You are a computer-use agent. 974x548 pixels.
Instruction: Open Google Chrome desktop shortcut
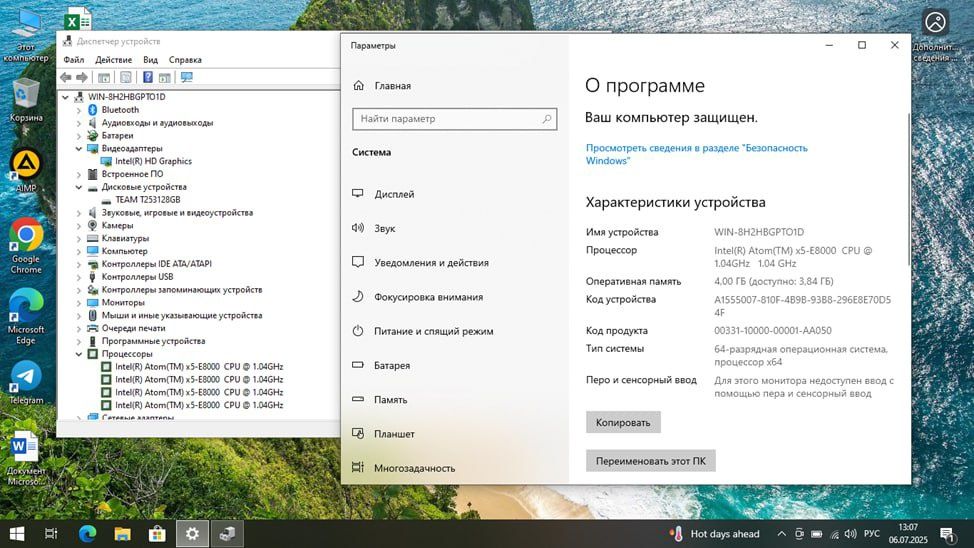pyautogui.click(x=26, y=246)
